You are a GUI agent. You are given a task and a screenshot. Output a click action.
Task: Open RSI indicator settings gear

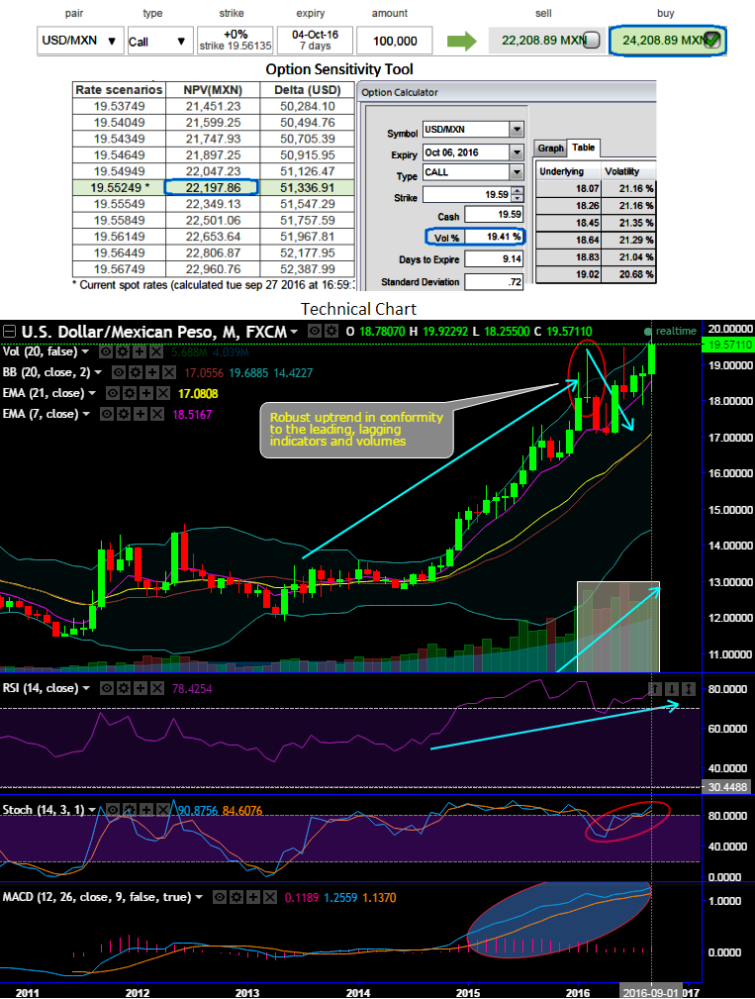point(123,688)
